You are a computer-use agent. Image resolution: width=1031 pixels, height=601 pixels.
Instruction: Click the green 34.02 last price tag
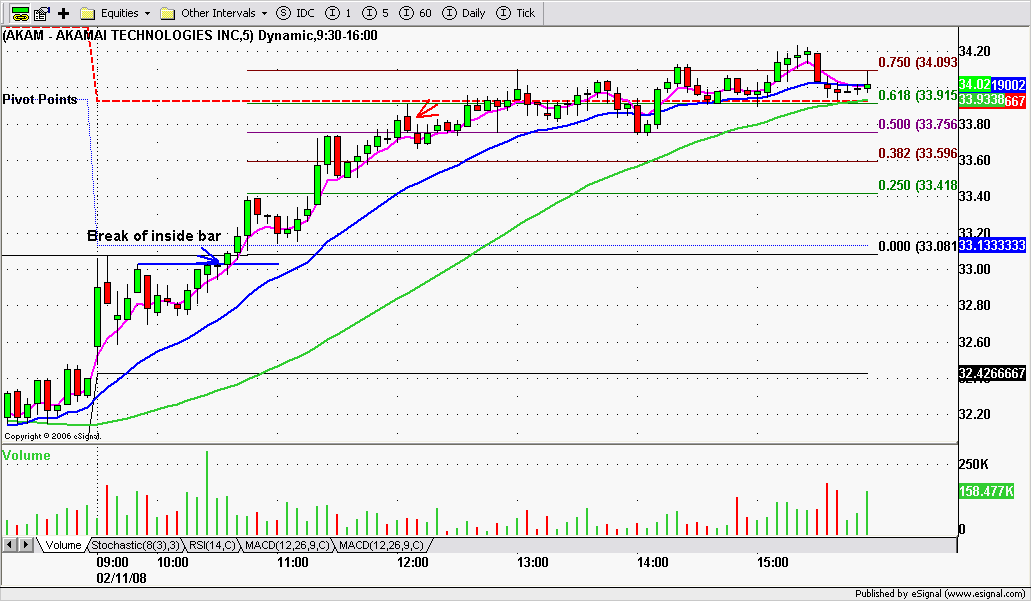pos(974,84)
